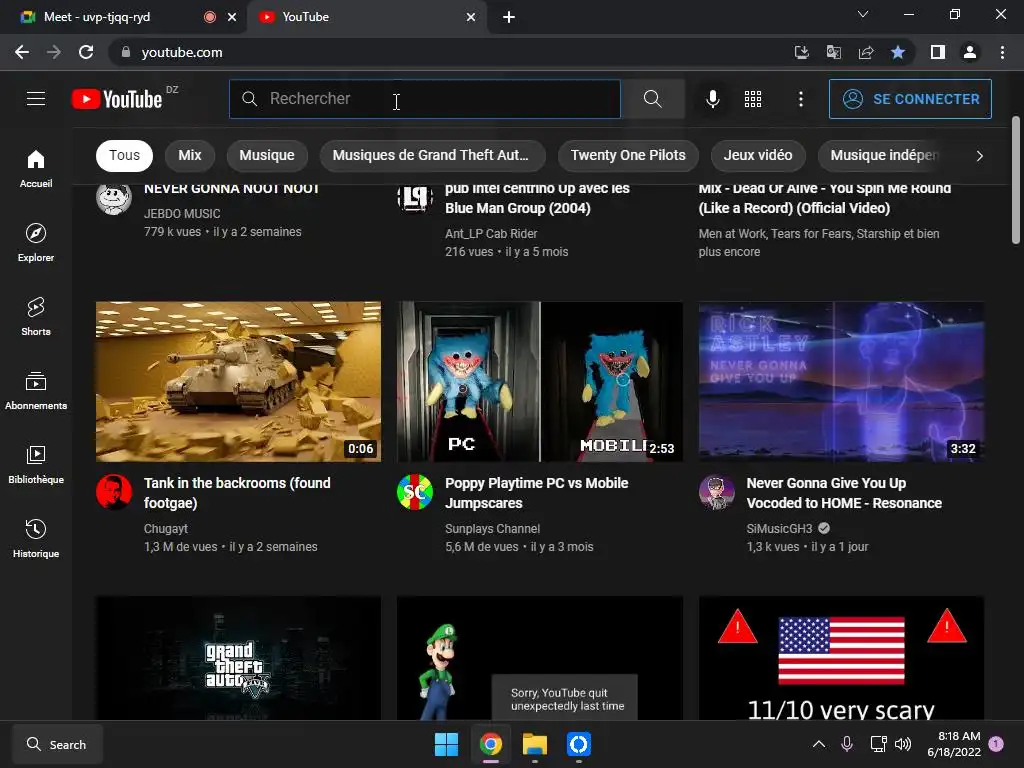This screenshot has height=768, width=1024.
Task: Select Musiques de Grand Theft Auto chip
Action: [432, 155]
